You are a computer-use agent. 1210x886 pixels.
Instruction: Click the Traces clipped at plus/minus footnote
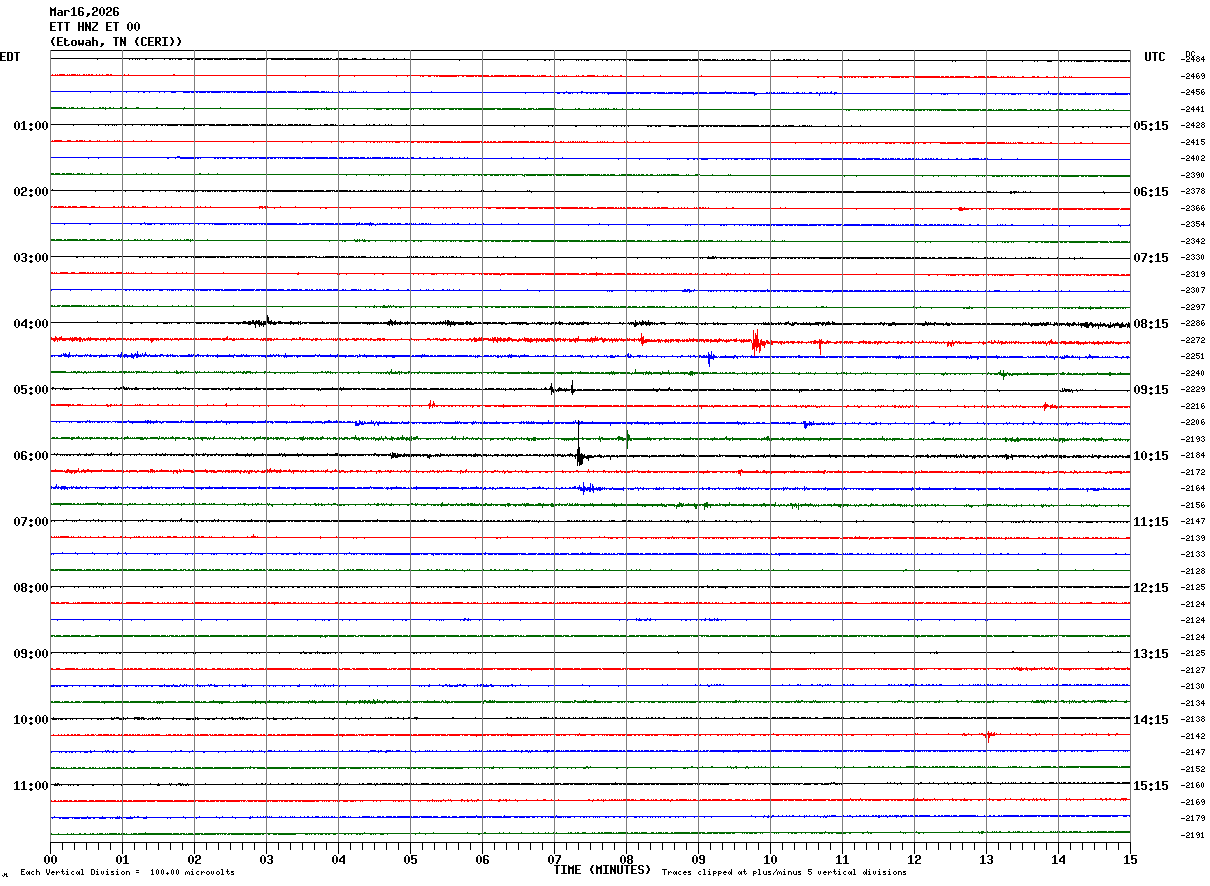pyautogui.click(x=784, y=873)
